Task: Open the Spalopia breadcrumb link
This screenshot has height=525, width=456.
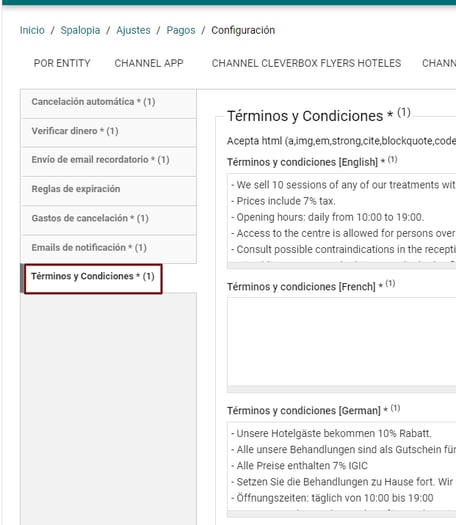Action: [80, 30]
